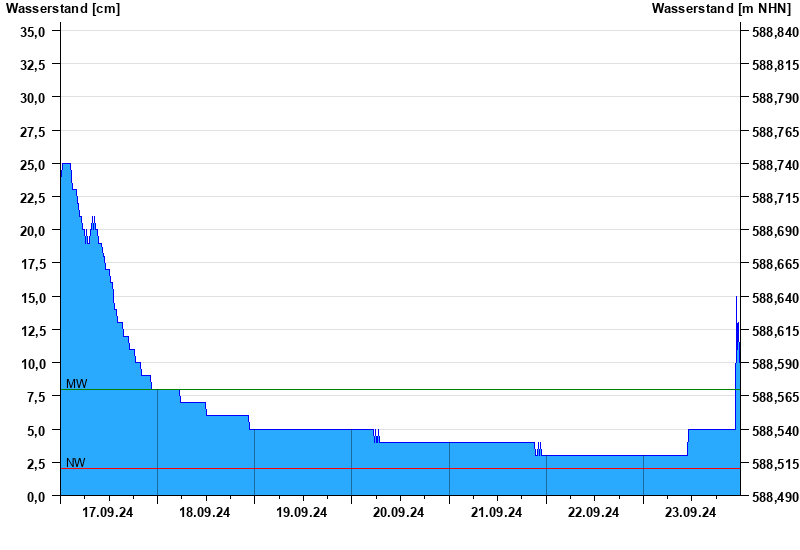Click the 588,840 right axis value

click(775, 32)
